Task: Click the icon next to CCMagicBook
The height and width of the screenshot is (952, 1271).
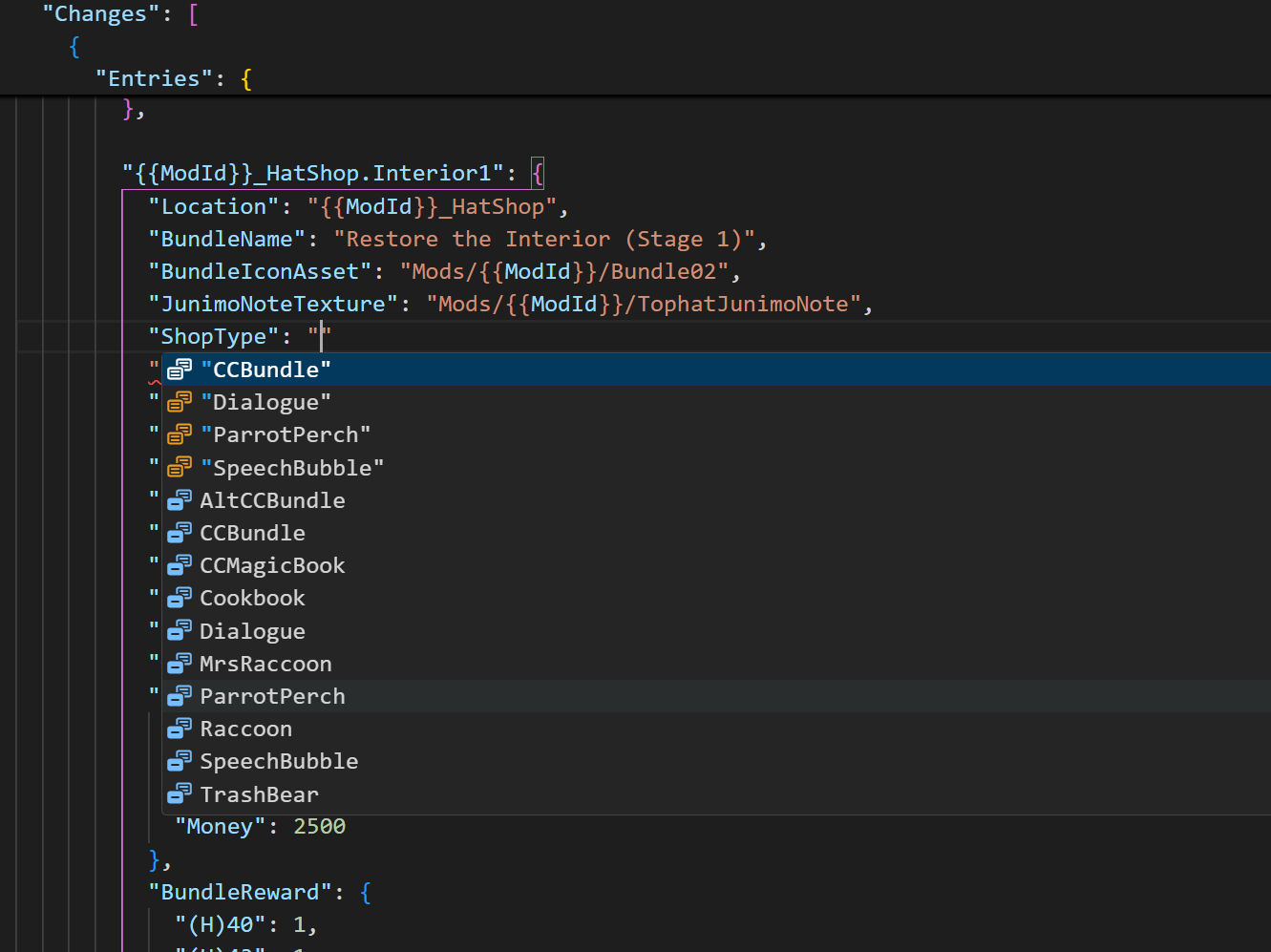Action: click(x=180, y=564)
